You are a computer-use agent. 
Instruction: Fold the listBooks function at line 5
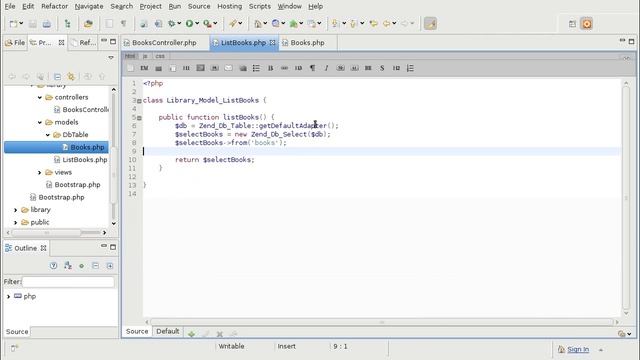pyautogui.click(x=139, y=118)
